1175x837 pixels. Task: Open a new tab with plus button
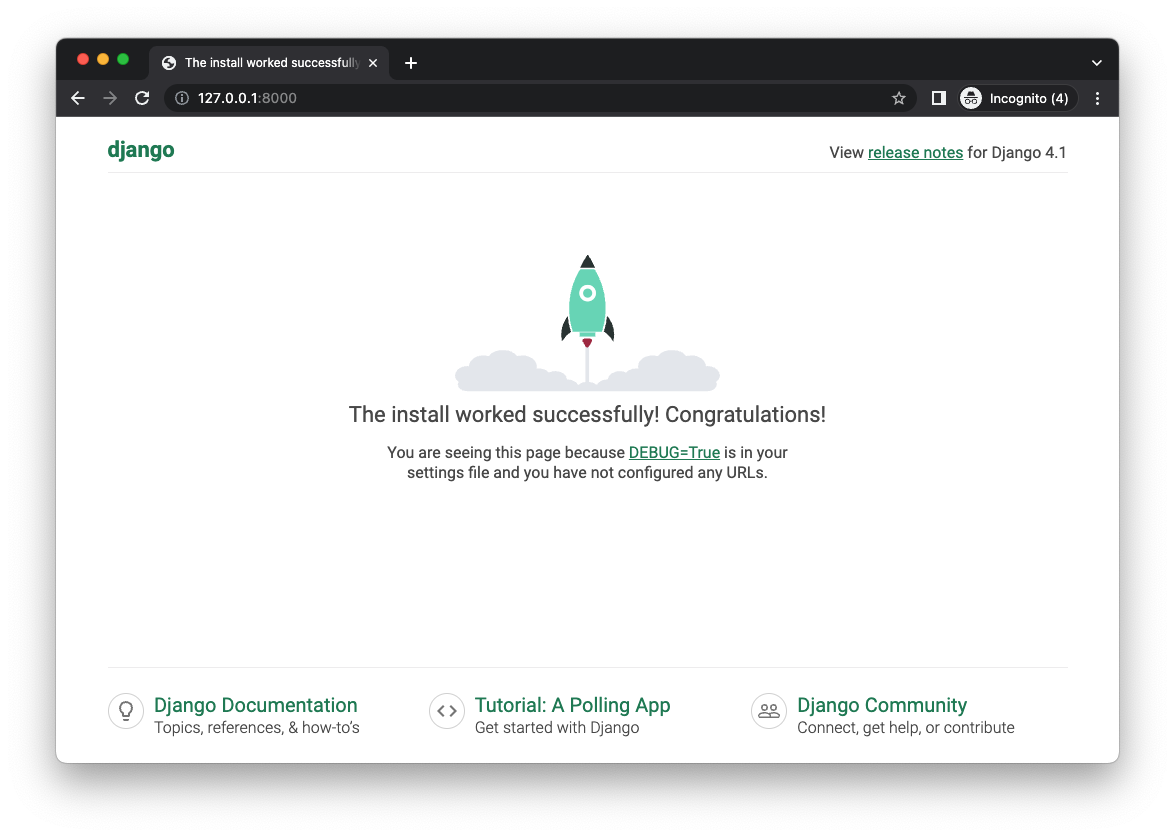pyautogui.click(x=411, y=63)
